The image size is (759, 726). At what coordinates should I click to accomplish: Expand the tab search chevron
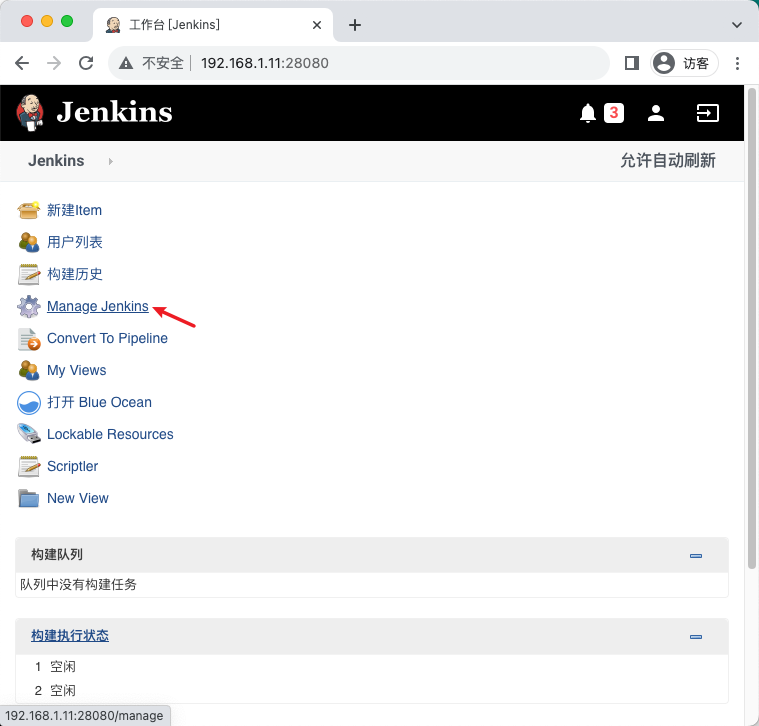737,25
